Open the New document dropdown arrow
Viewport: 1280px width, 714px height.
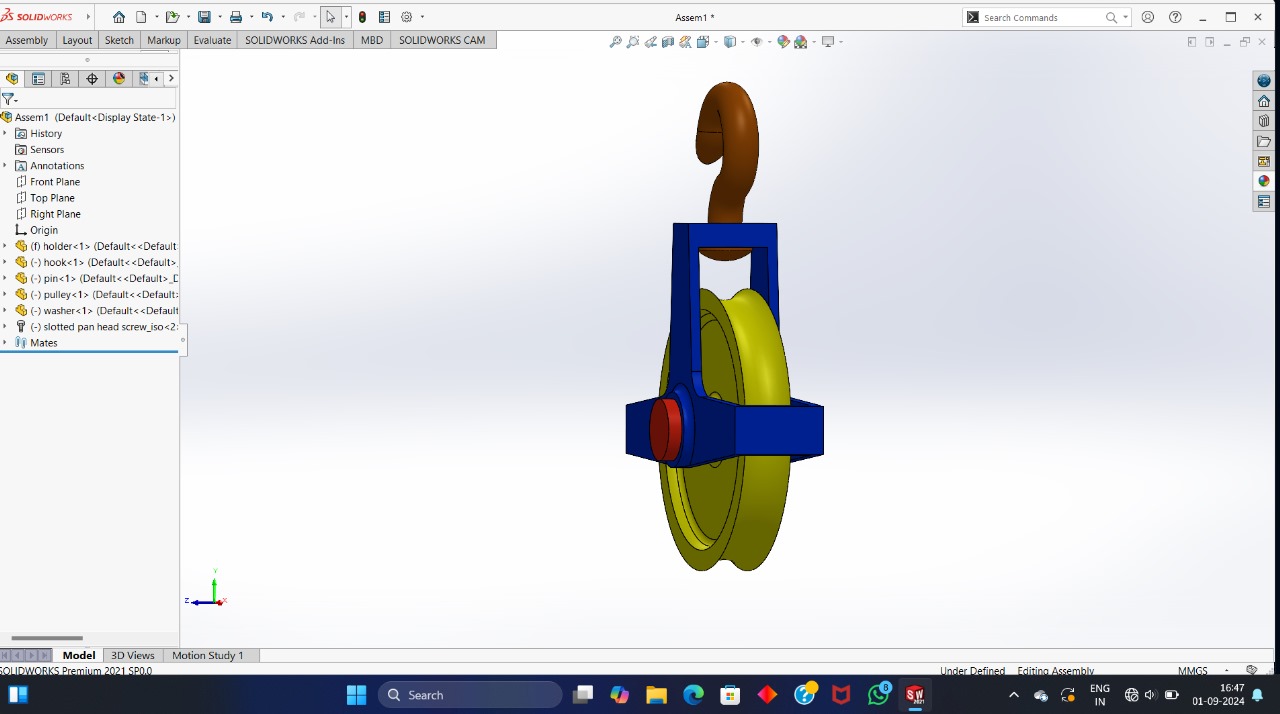click(x=156, y=17)
